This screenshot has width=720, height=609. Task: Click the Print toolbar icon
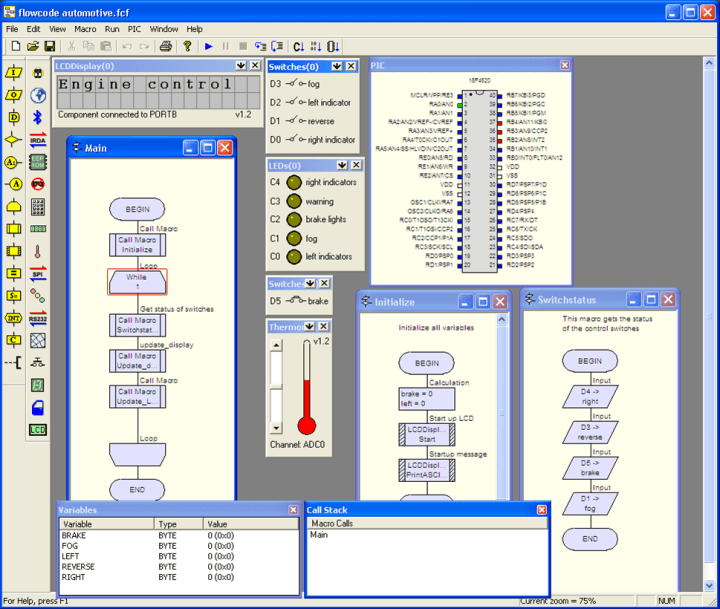[x=166, y=46]
